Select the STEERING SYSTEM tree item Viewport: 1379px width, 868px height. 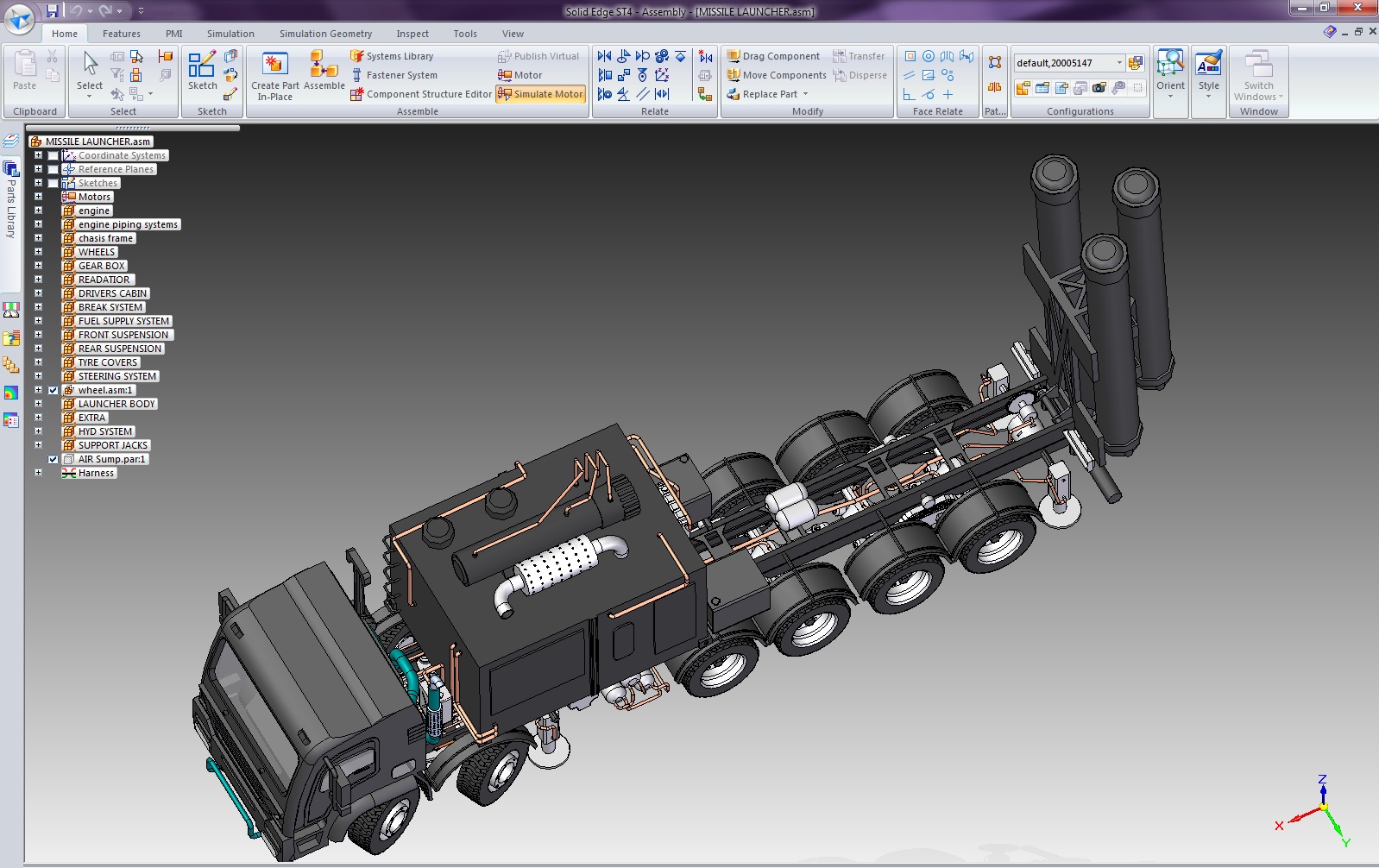coord(117,376)
